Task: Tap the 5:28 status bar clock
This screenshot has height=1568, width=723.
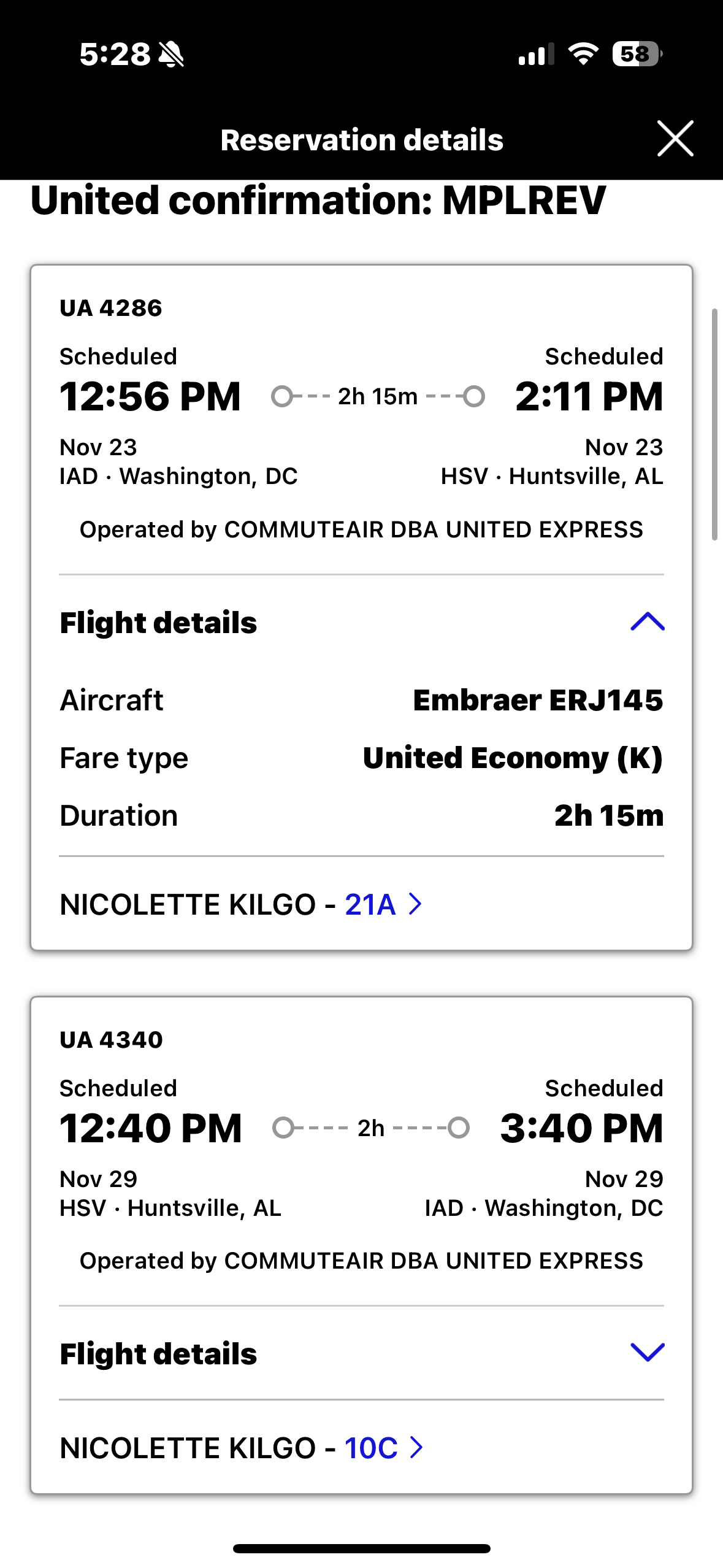Action: [115, 54]
